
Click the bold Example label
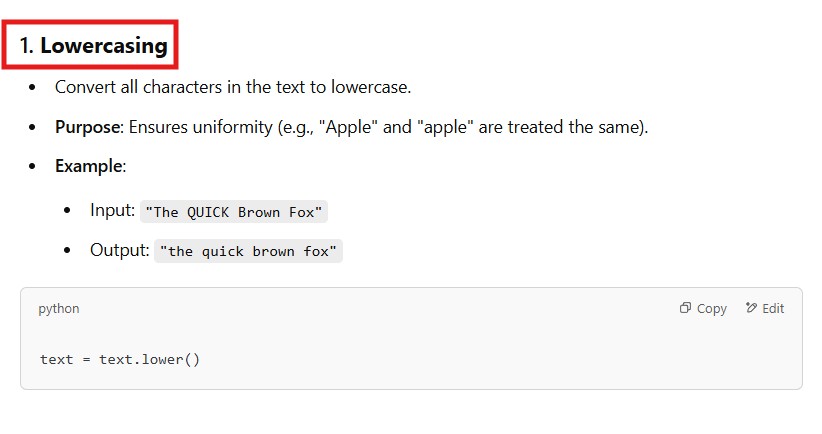pos(88,166)
